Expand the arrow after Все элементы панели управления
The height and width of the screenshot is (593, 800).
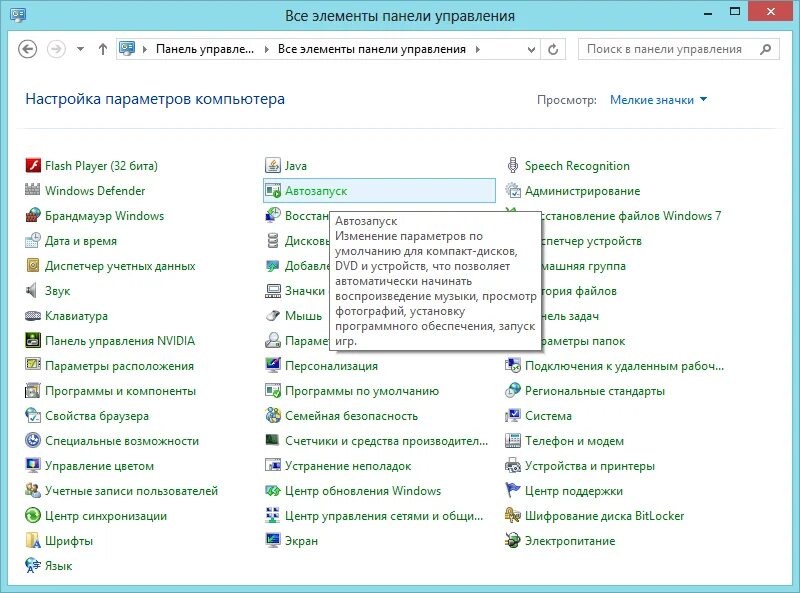click(478, 50)
